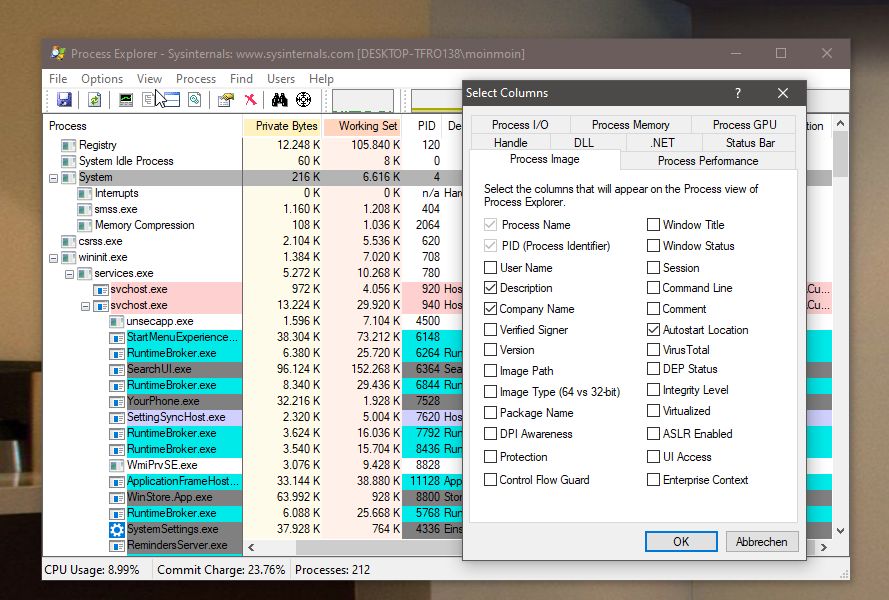Click the Process column header

(143, 126)
